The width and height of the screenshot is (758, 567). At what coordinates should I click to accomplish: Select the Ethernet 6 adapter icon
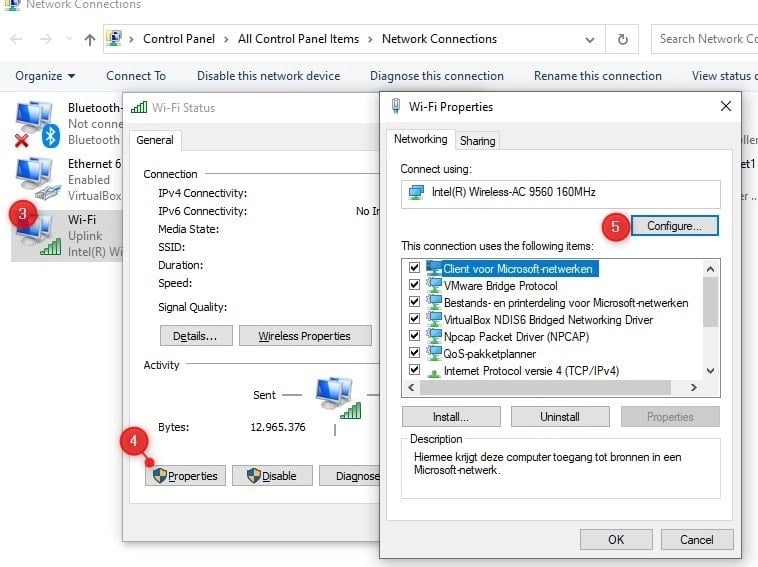pos(37,179)
